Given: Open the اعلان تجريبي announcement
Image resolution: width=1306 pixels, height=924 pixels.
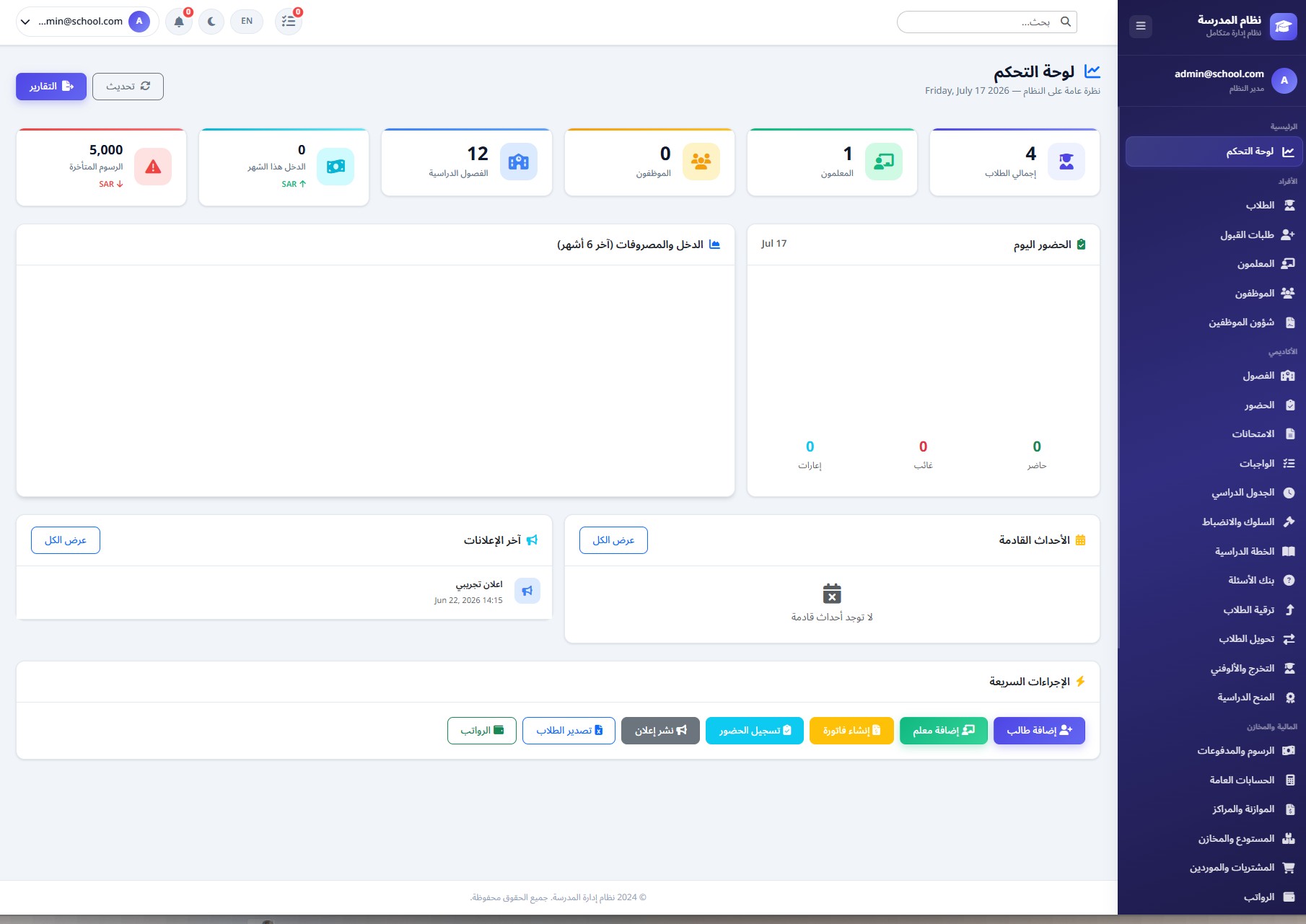Looking at the screenshot, I should [x=284, y=591].
